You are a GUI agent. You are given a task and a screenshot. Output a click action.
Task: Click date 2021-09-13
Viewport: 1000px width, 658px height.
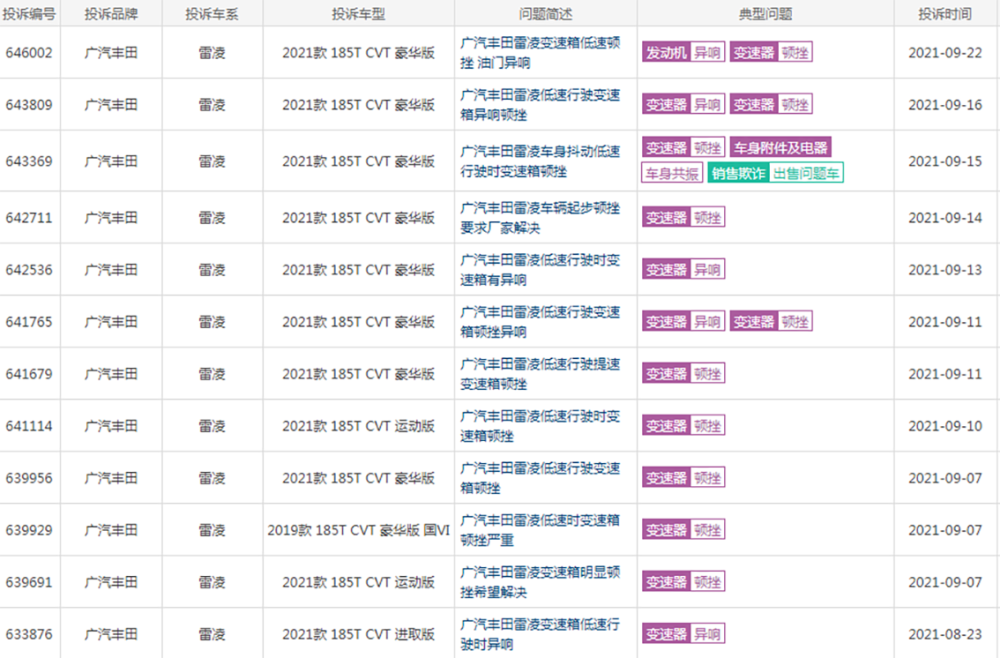pos(945,270)
